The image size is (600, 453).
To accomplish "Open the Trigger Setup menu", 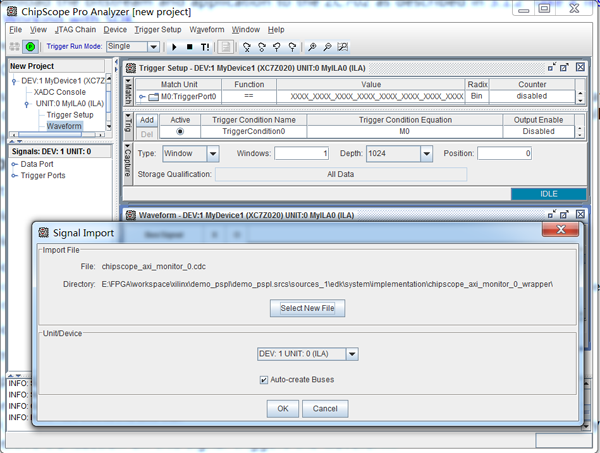I will tap(158, 30).
